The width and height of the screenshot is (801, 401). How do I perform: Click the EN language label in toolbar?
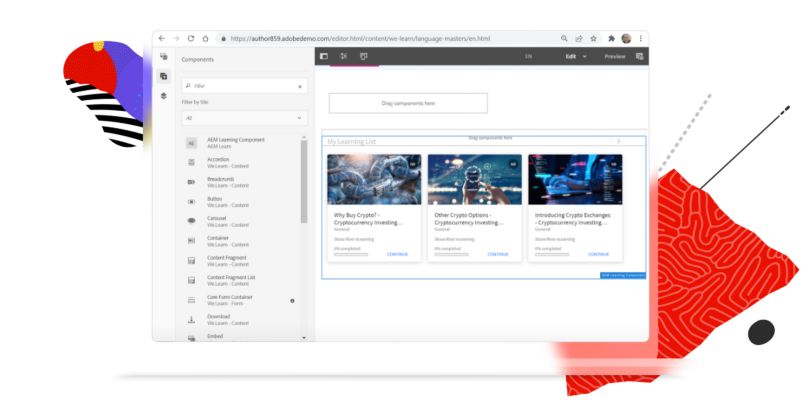pos(529,57)
